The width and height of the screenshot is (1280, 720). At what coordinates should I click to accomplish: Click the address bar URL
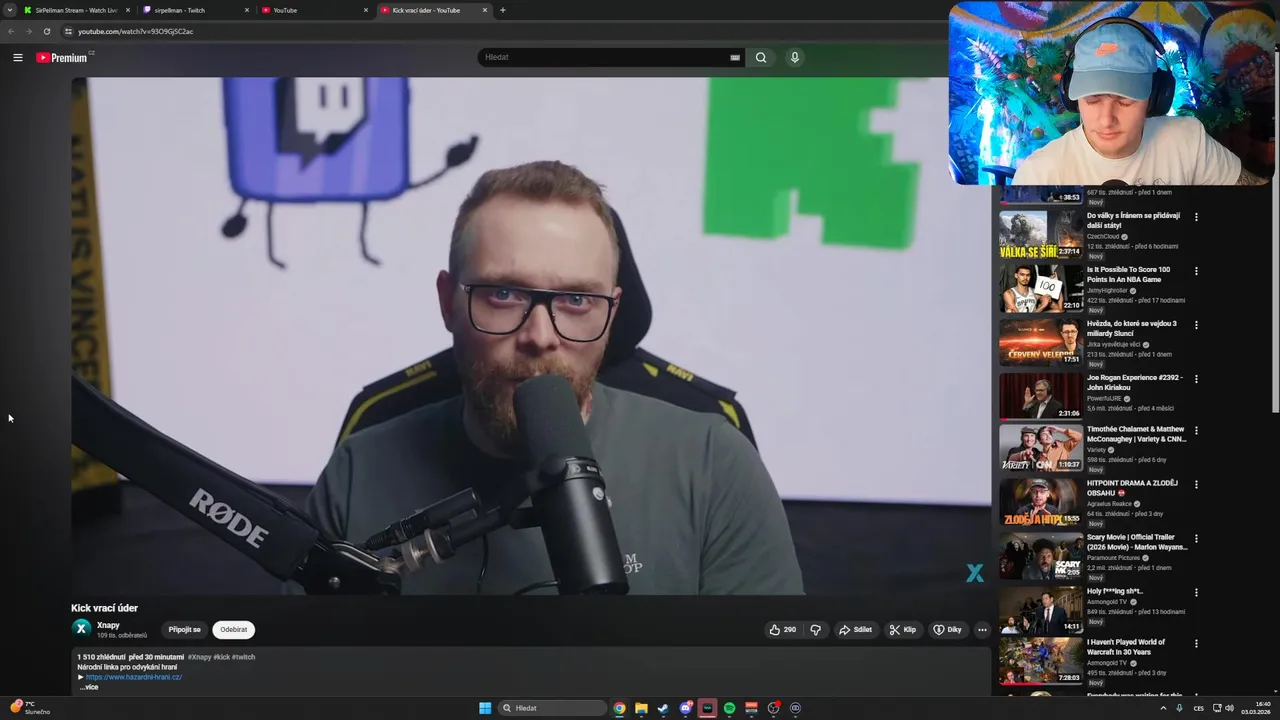coord(136,31)
